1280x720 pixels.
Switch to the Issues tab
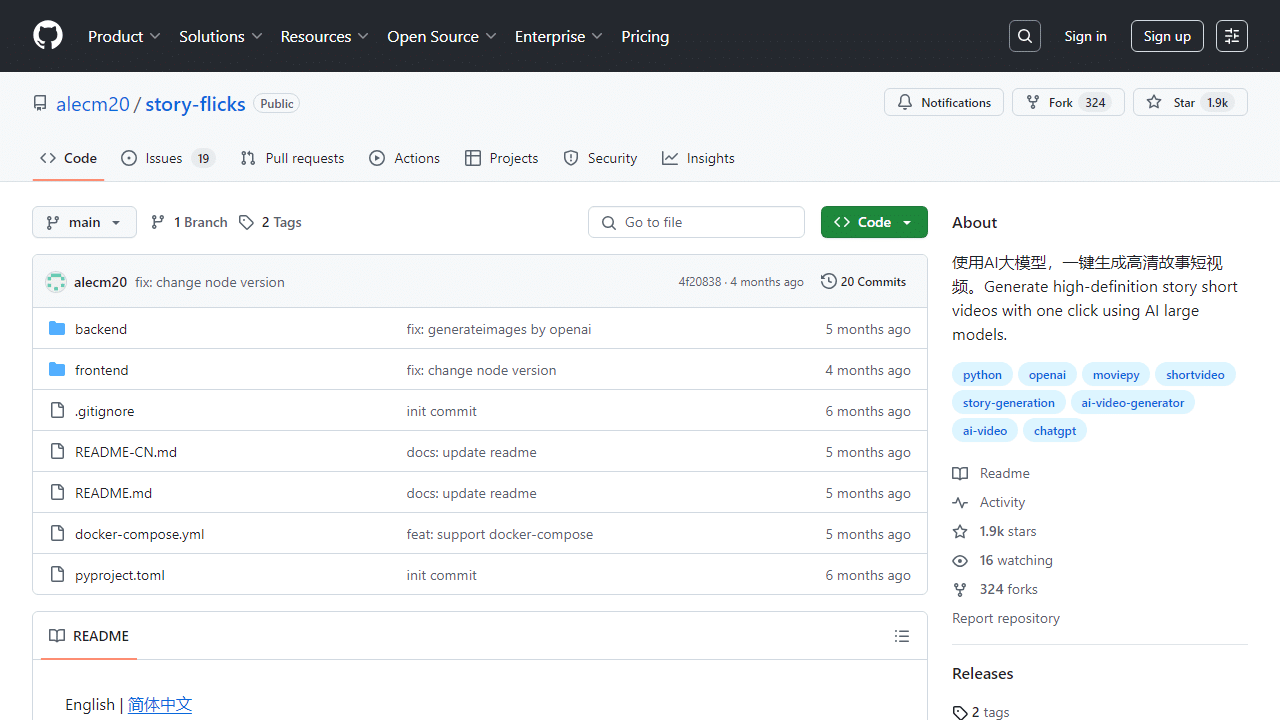(x=168, y=158)
